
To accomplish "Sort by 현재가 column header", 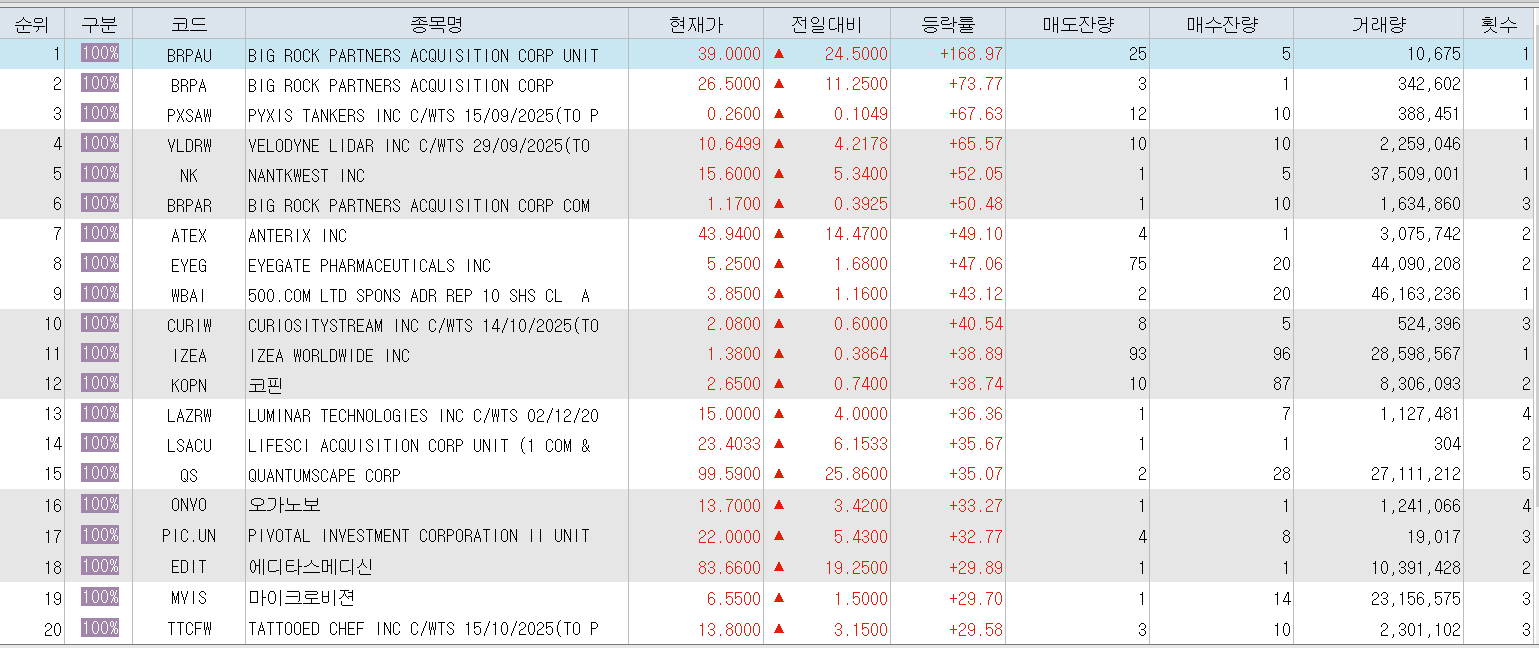I will coord(697,24).
